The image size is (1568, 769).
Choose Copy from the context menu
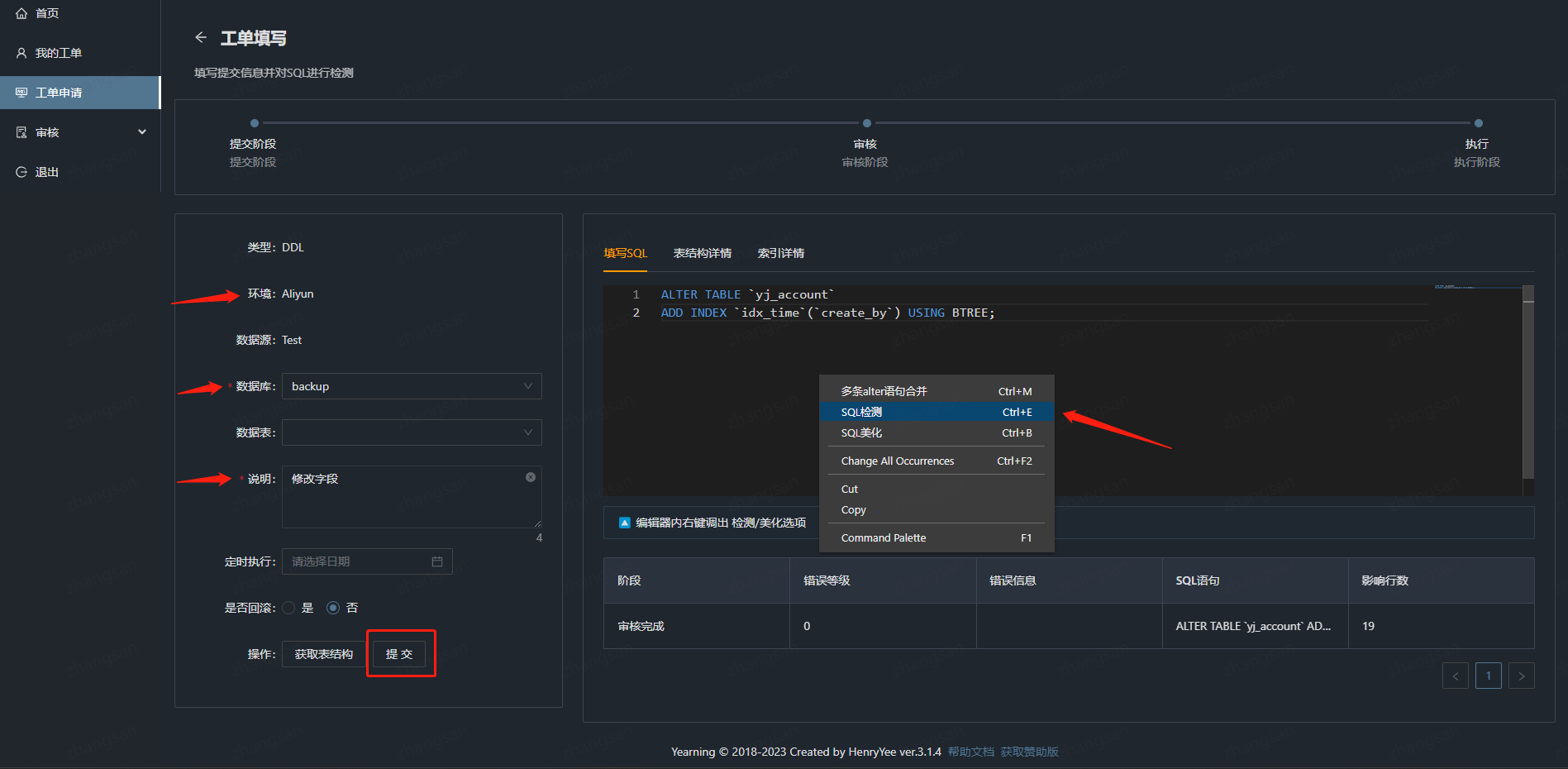click(x=937, y=509)
